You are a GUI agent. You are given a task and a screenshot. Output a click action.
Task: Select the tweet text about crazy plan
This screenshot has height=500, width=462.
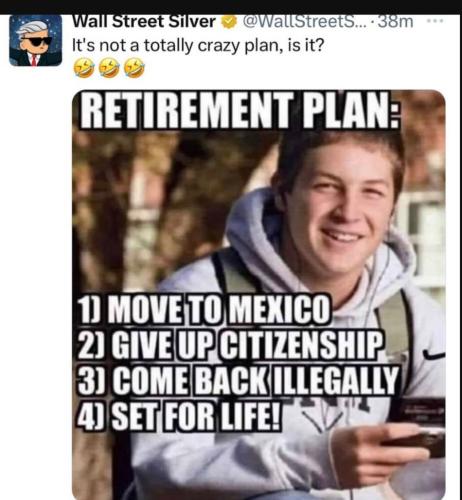click(198, 45)
